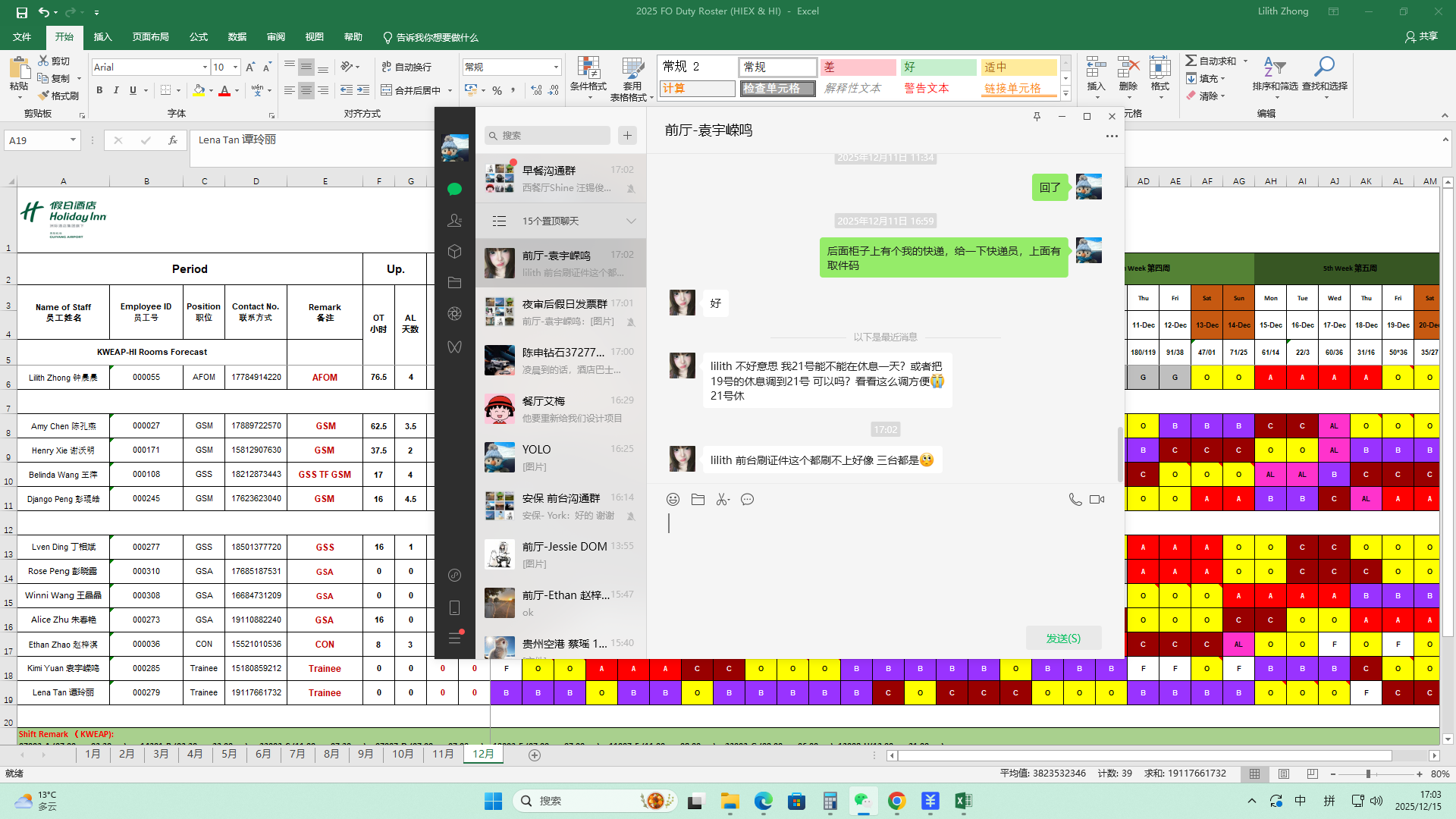1456x819 pixels.
Task: Click the emoji icon in chat toolbar
Action: [673, 499]
